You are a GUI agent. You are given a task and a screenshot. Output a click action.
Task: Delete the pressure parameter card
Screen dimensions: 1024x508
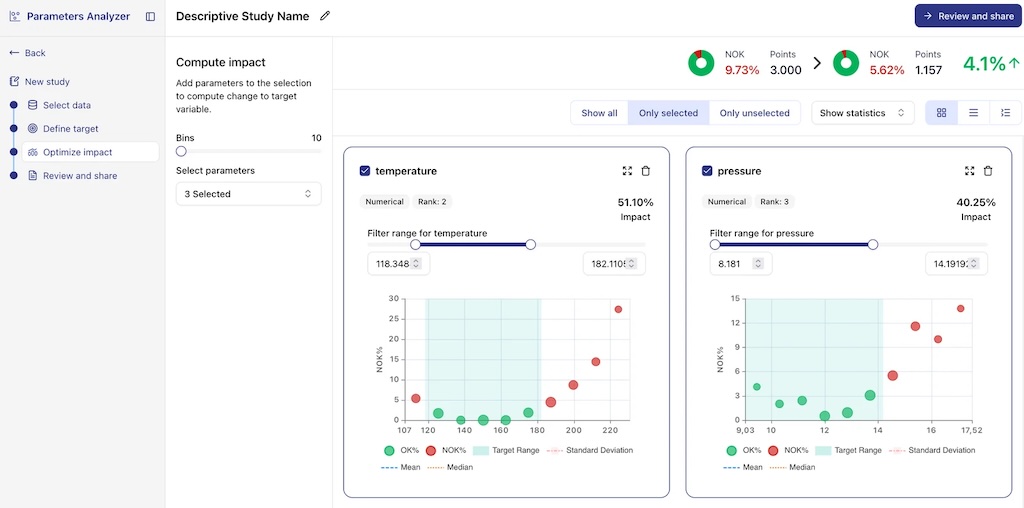point(988,171)
